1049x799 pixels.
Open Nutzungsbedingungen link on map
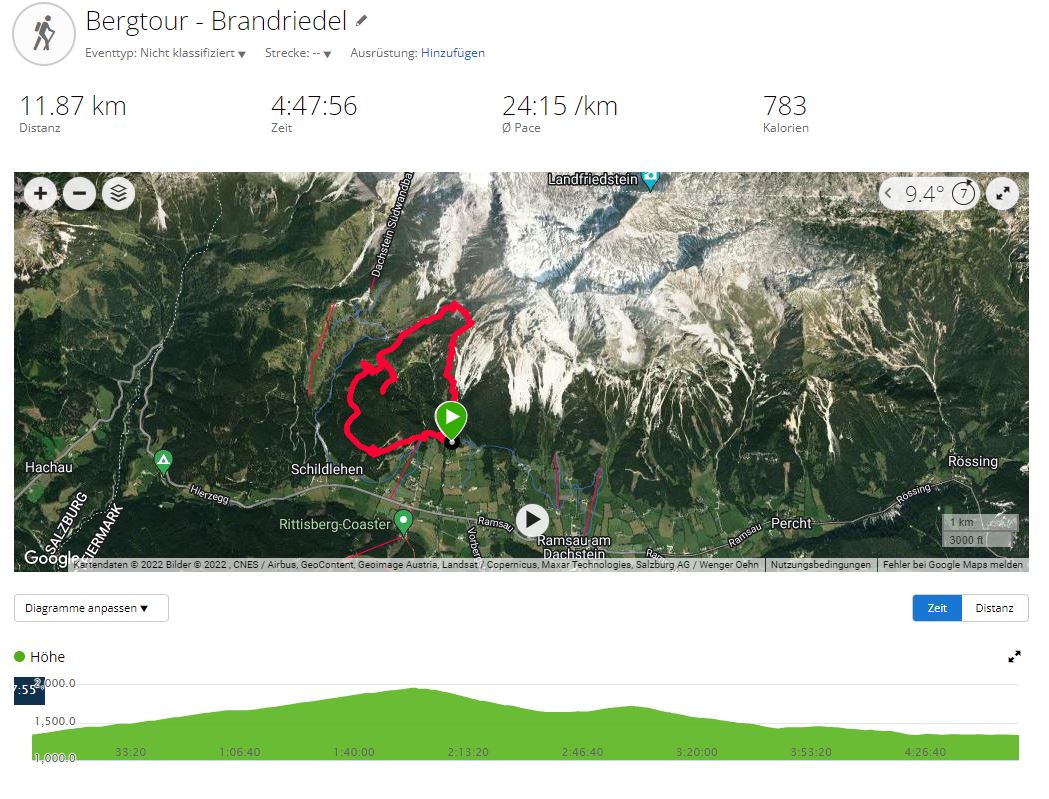point(820,565)
